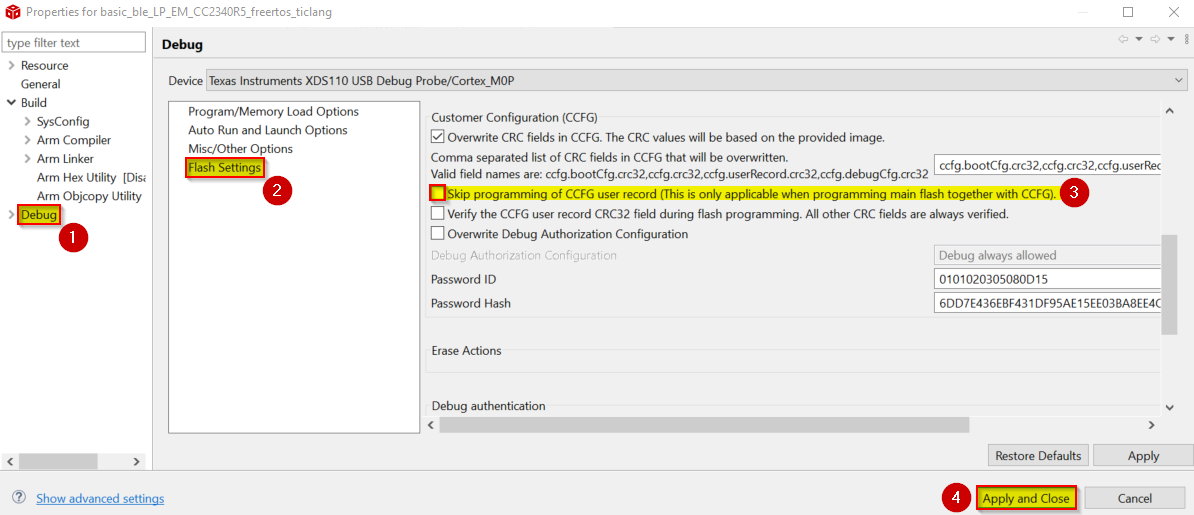
Task: Click the Apply button
Action: pyautogui.click(x=1143, y=456)
